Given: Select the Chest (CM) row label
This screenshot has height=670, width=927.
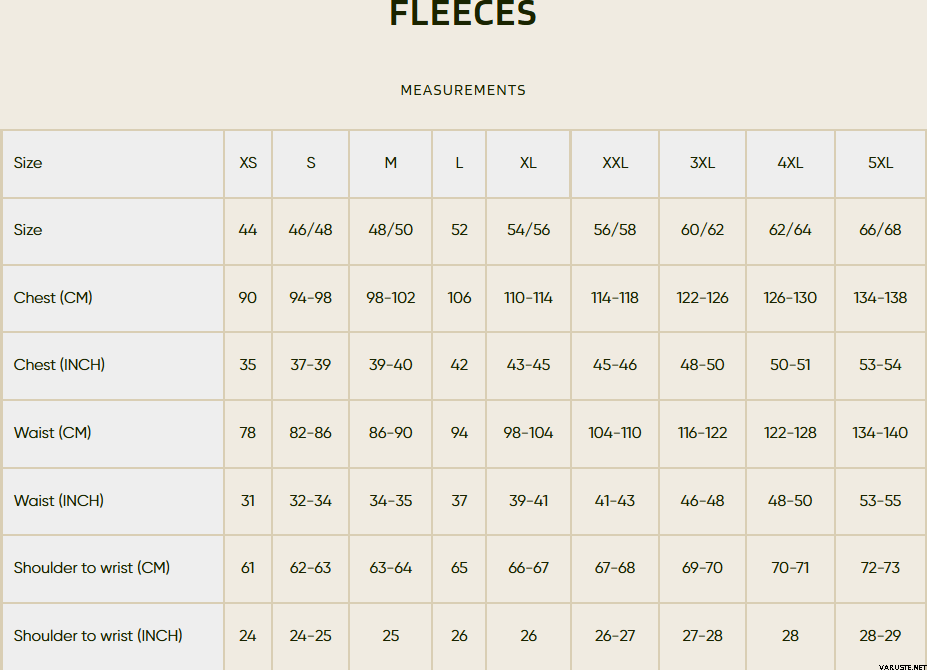Looking at the screenshot, I should 53,298.
